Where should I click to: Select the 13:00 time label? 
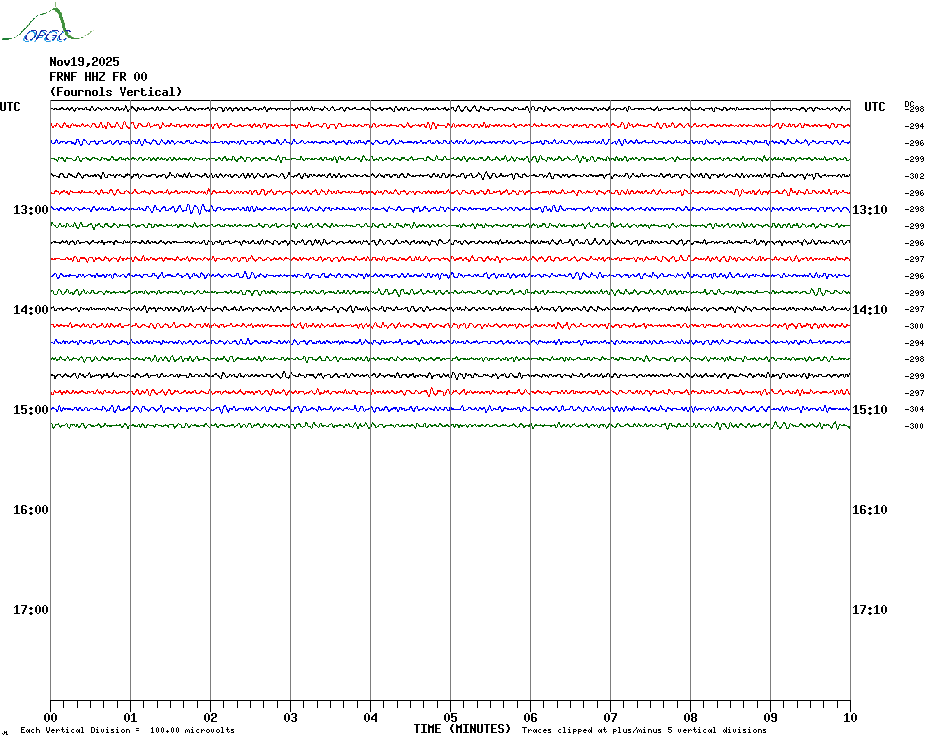[31, 209]
